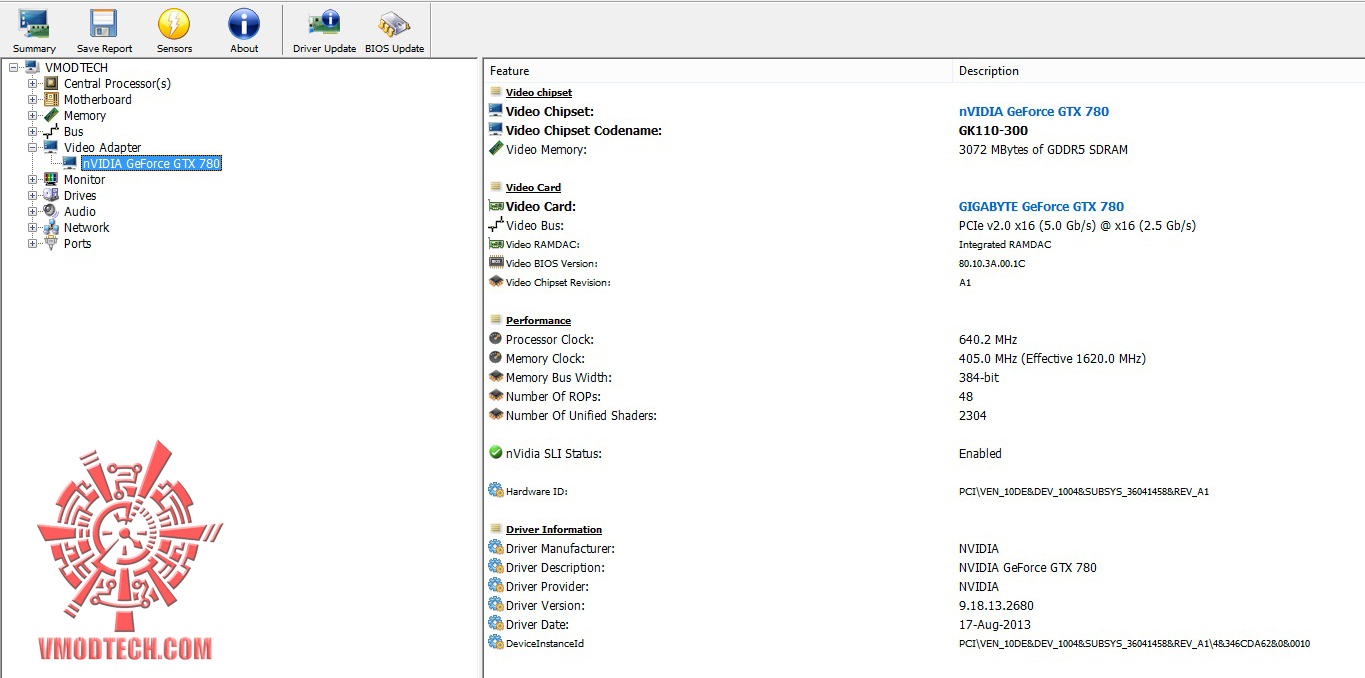Click the Audio speaker tree icon

tap(51, 211)
